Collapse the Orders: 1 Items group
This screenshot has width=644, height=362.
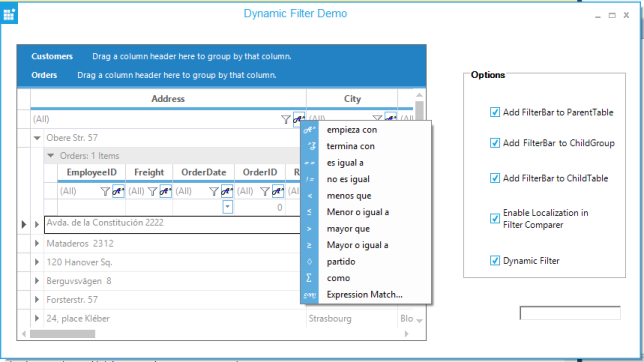tap(51, 156)
